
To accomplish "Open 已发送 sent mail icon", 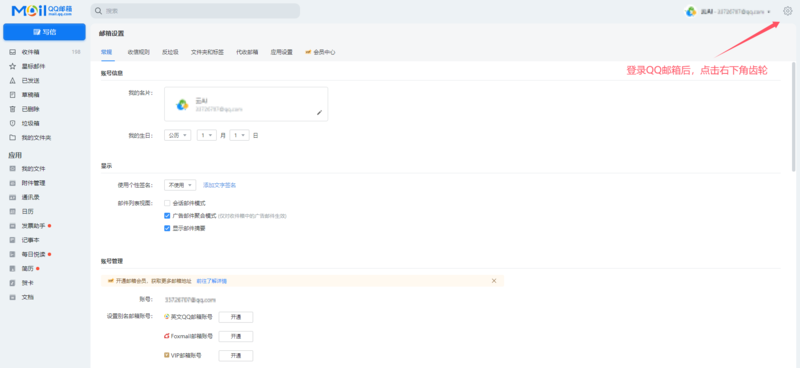I will coord(13,81).
